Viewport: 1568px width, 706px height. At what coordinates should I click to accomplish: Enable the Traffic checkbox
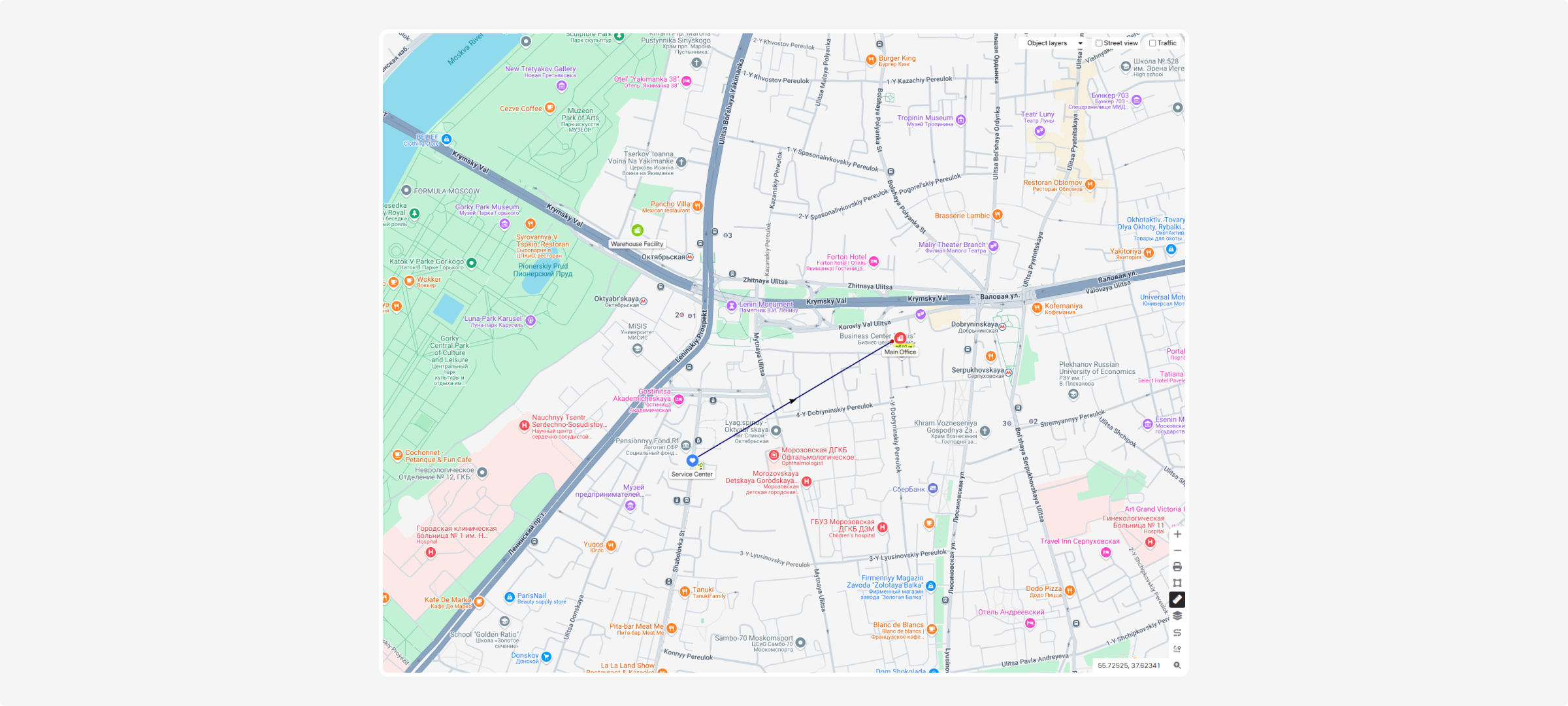(x=1153, y=43)
